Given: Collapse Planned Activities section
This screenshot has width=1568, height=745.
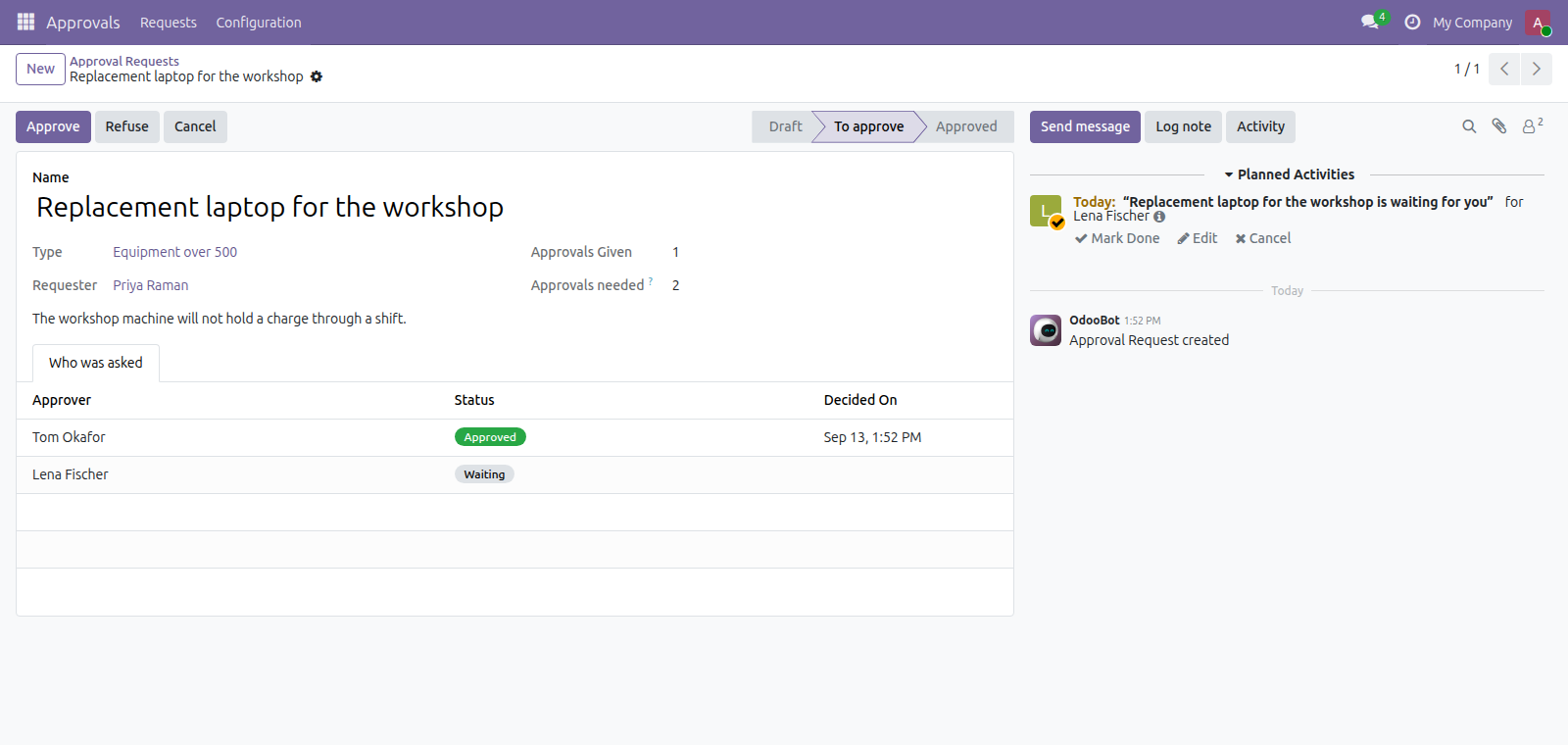Looking at the screenshot, I should pyautogui.click(x=1289, y=174).
